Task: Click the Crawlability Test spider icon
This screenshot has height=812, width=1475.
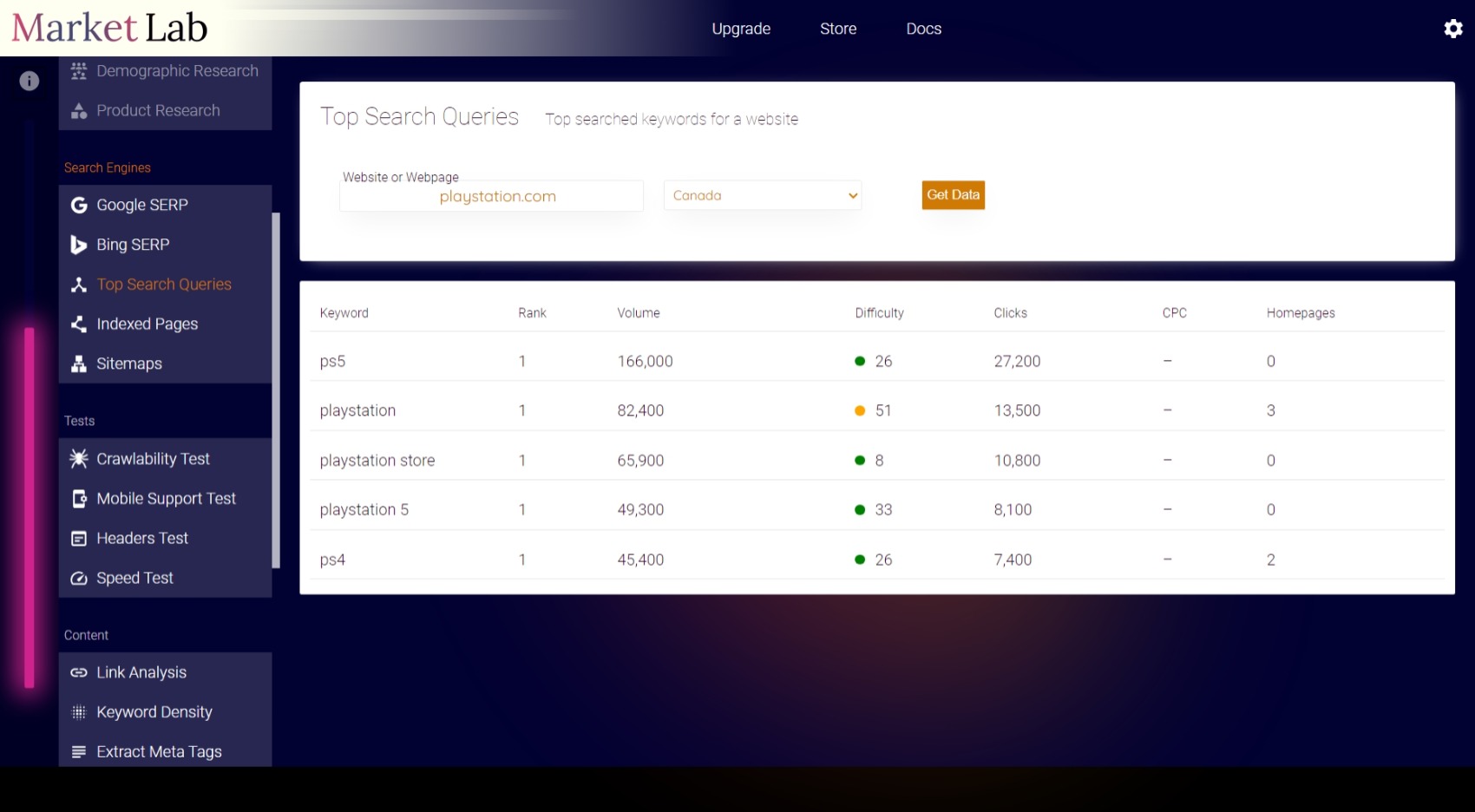Action: pos(79,459)
